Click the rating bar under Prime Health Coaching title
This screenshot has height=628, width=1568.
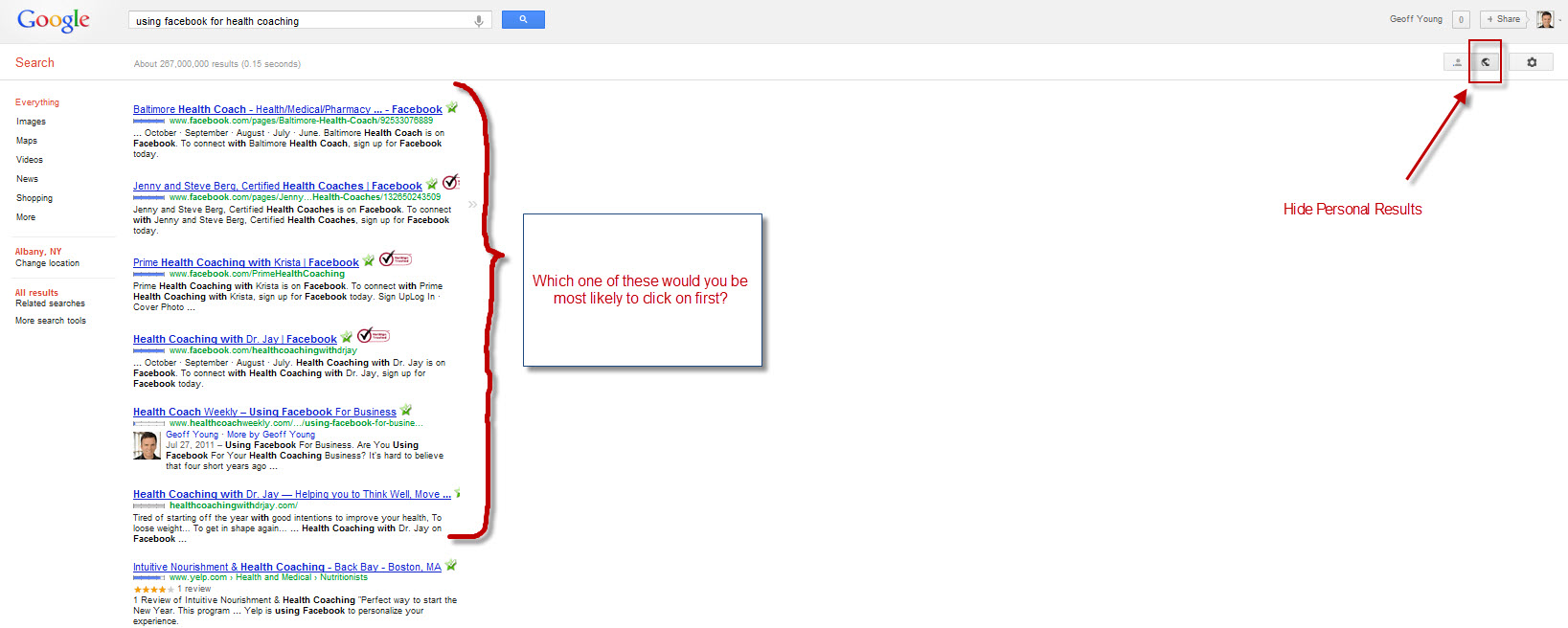pos(148,275)
